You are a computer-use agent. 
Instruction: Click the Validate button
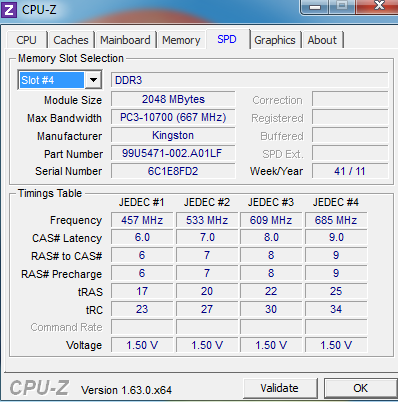279,388
